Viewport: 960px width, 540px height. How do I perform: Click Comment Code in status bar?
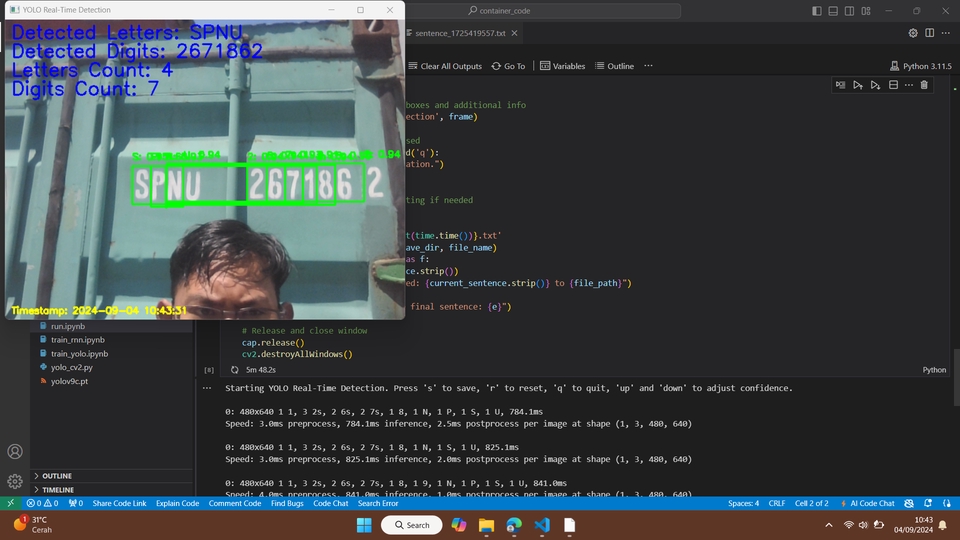pos(234,503)
